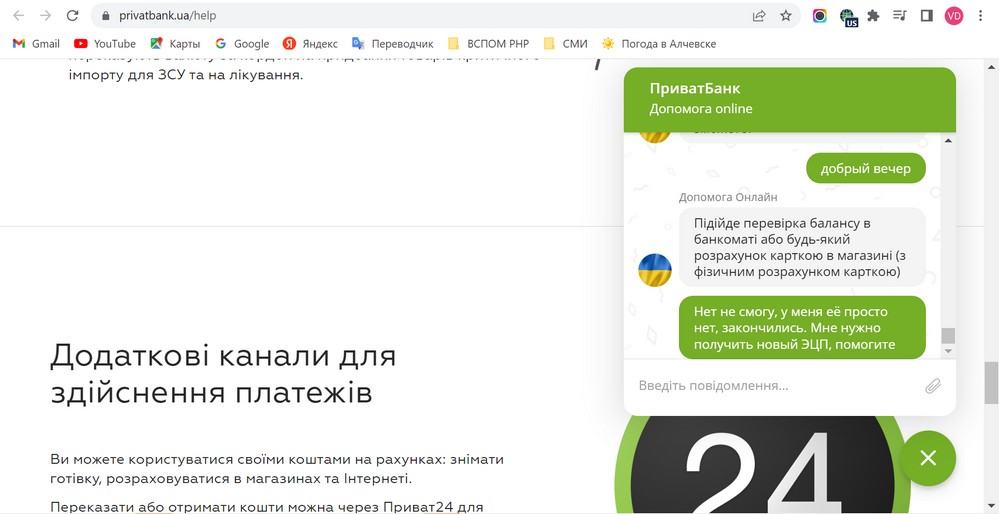Viewport: 999px width, 514px height.
Task: Click the ПриватБанк chat header title
Action: point(694,89)
